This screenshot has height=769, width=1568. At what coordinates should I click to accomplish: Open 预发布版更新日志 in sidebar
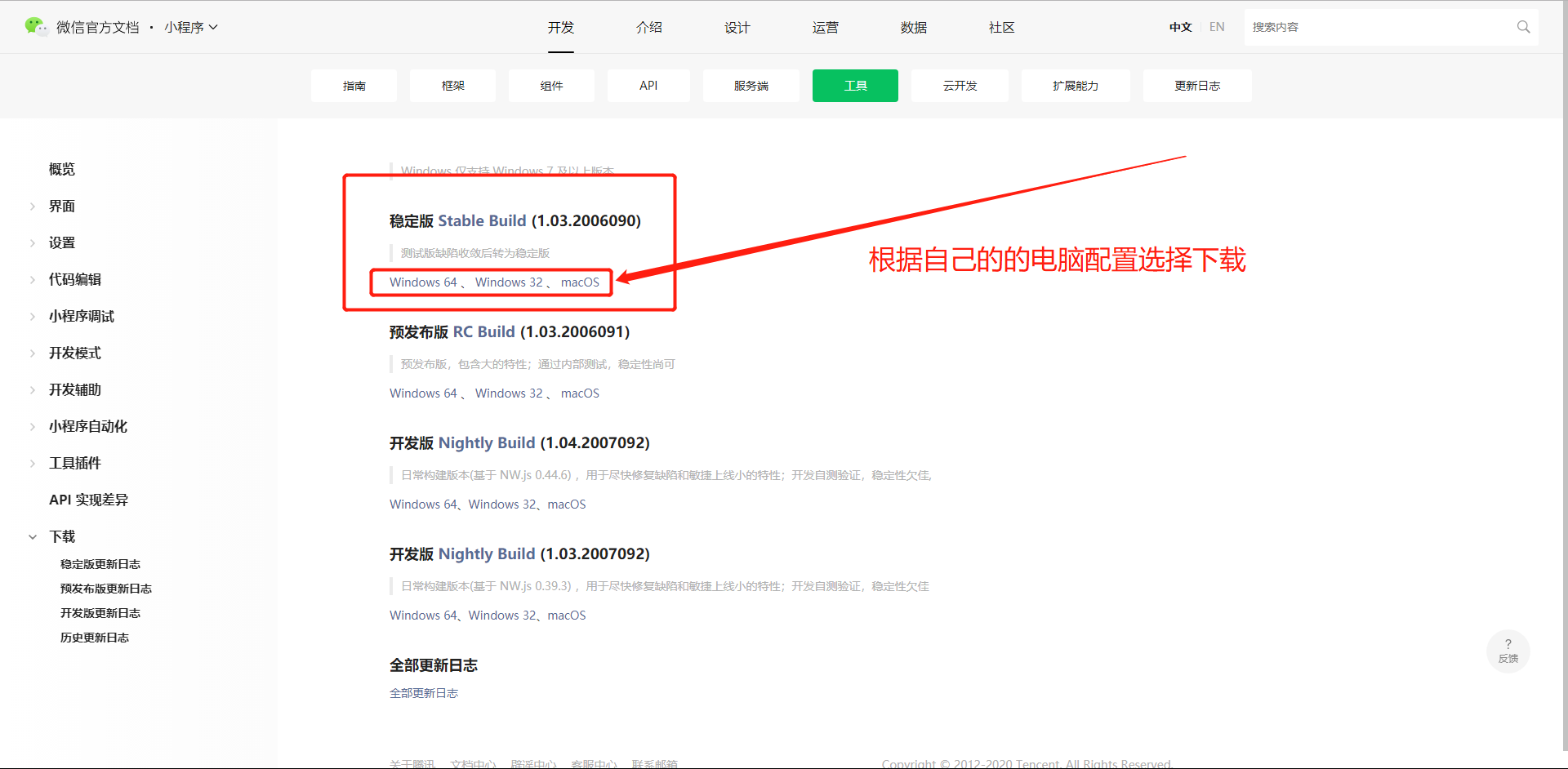point(106,589)
